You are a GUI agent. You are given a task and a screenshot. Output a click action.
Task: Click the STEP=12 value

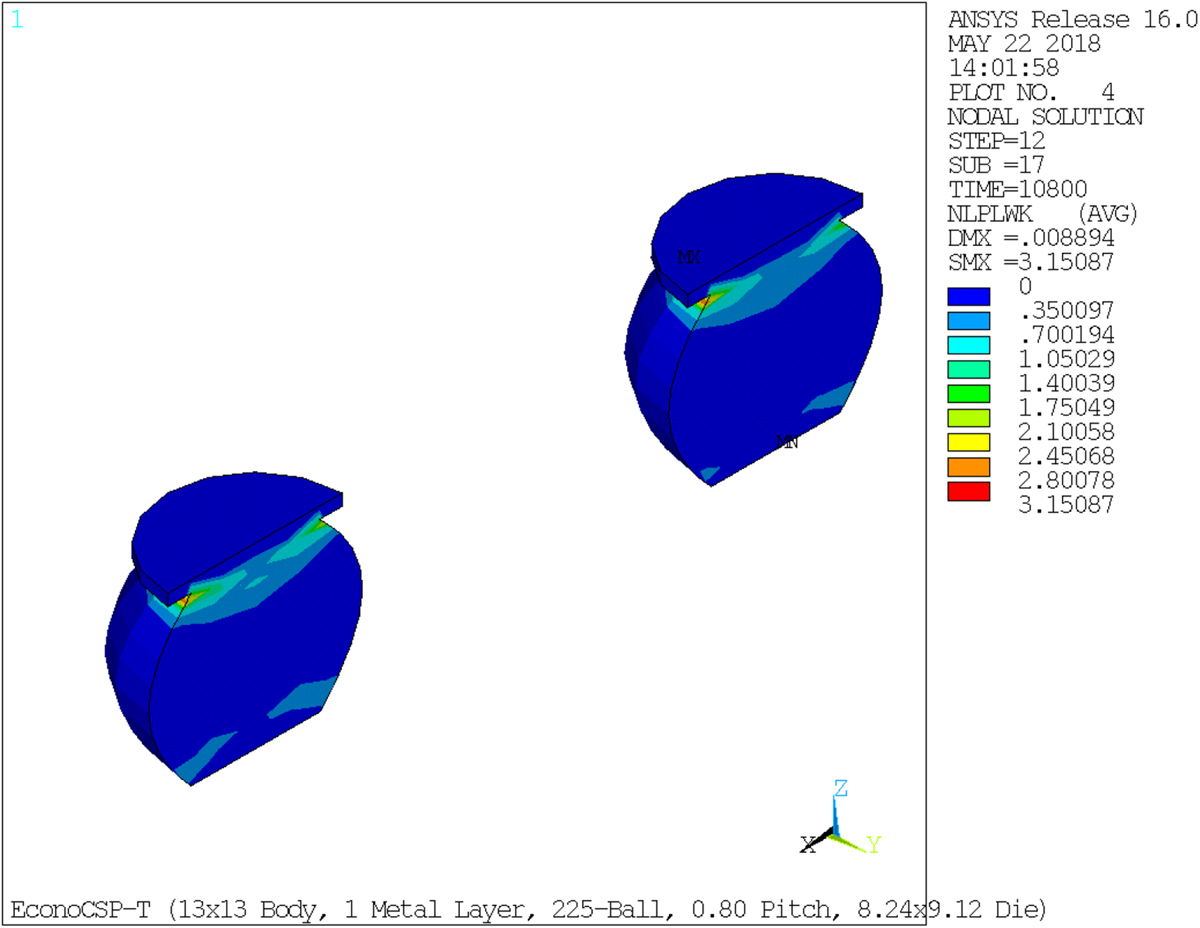click(997, 141)
